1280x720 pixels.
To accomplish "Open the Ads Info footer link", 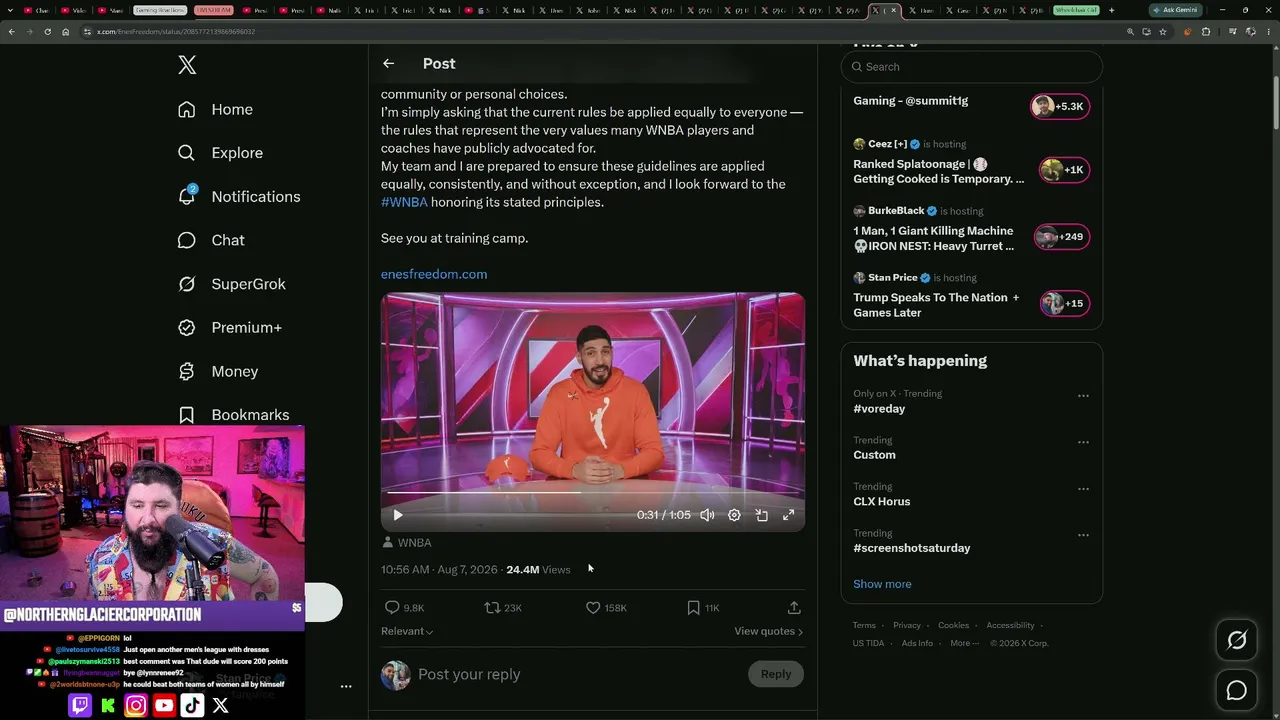I will (917, 643).
